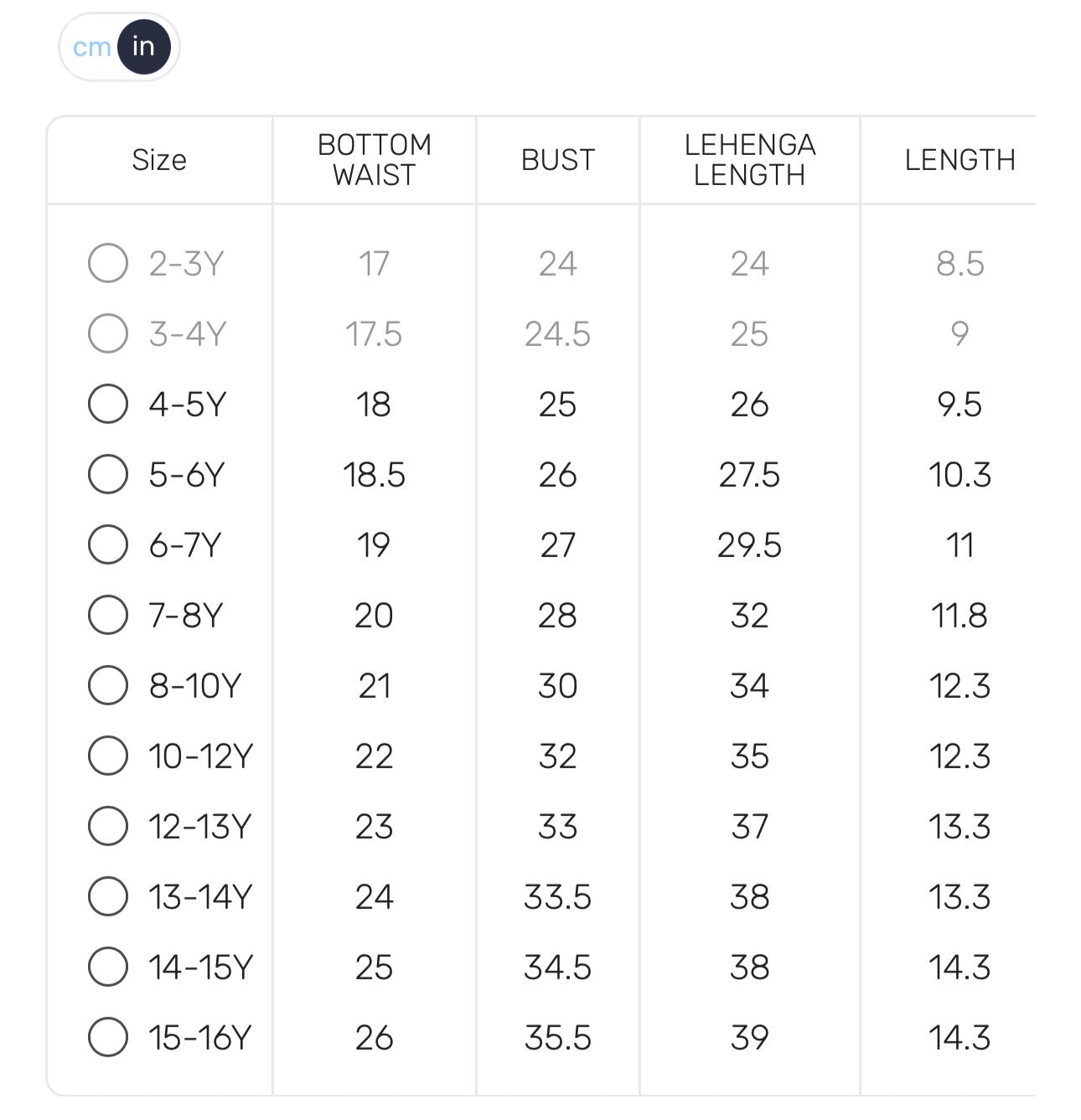Click the Size column header
Image resolution: width=1081 pixels, height=1120 pixels.
pos(159,160)
